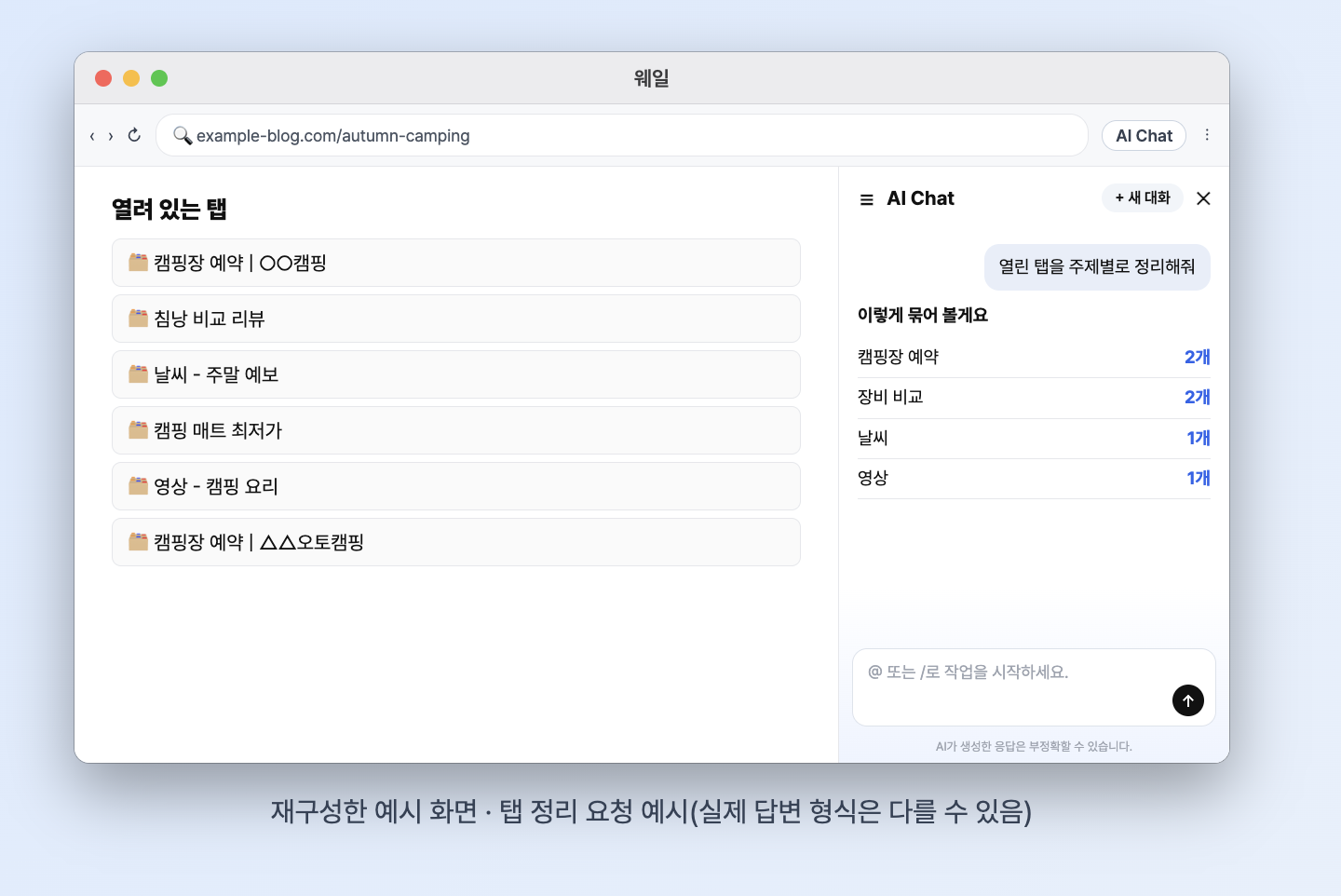Open the 침낭 비교 리뷰 tab
Screen dimensions: 1341x896
pyautogui.click(x=456, y=319)
